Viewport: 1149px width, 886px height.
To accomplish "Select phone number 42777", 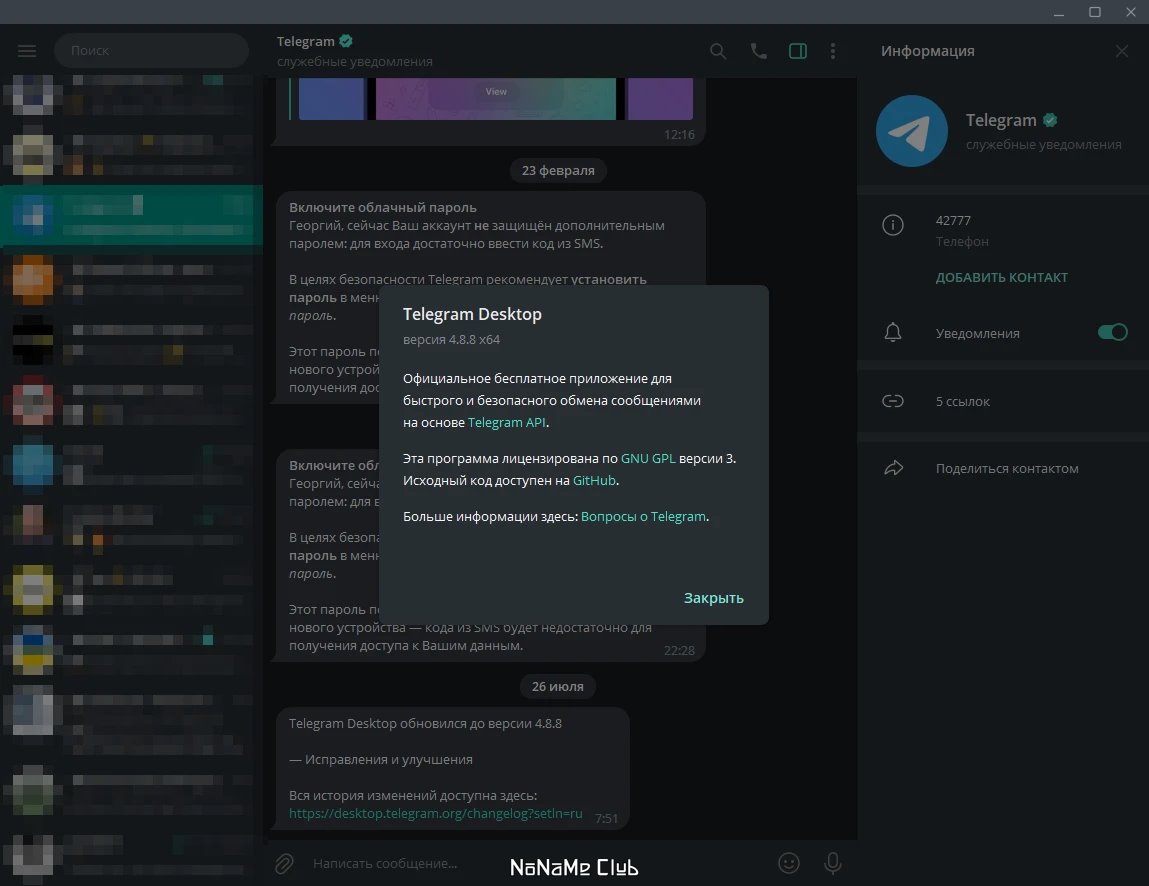I will point(953,221).
